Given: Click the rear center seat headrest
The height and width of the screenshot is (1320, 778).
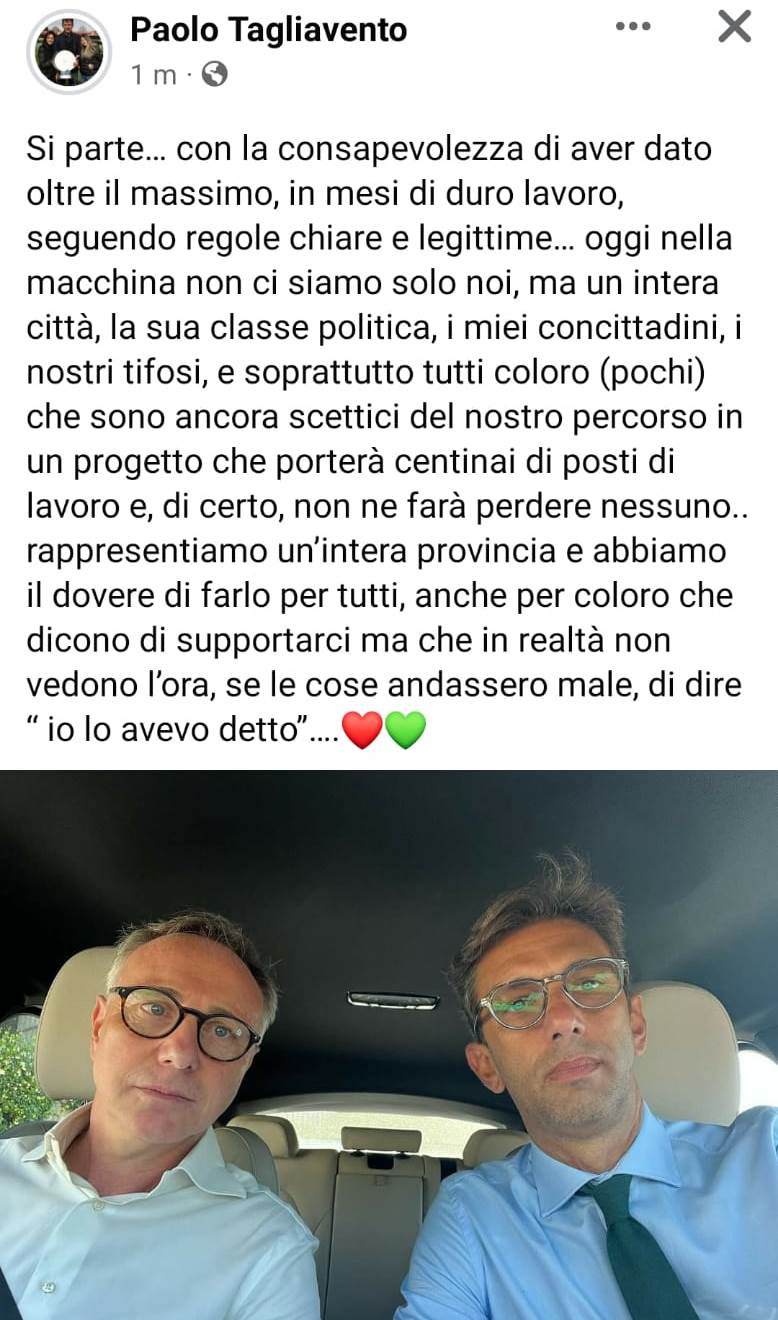Looking at the screenshot, I should click(381, 1139).
